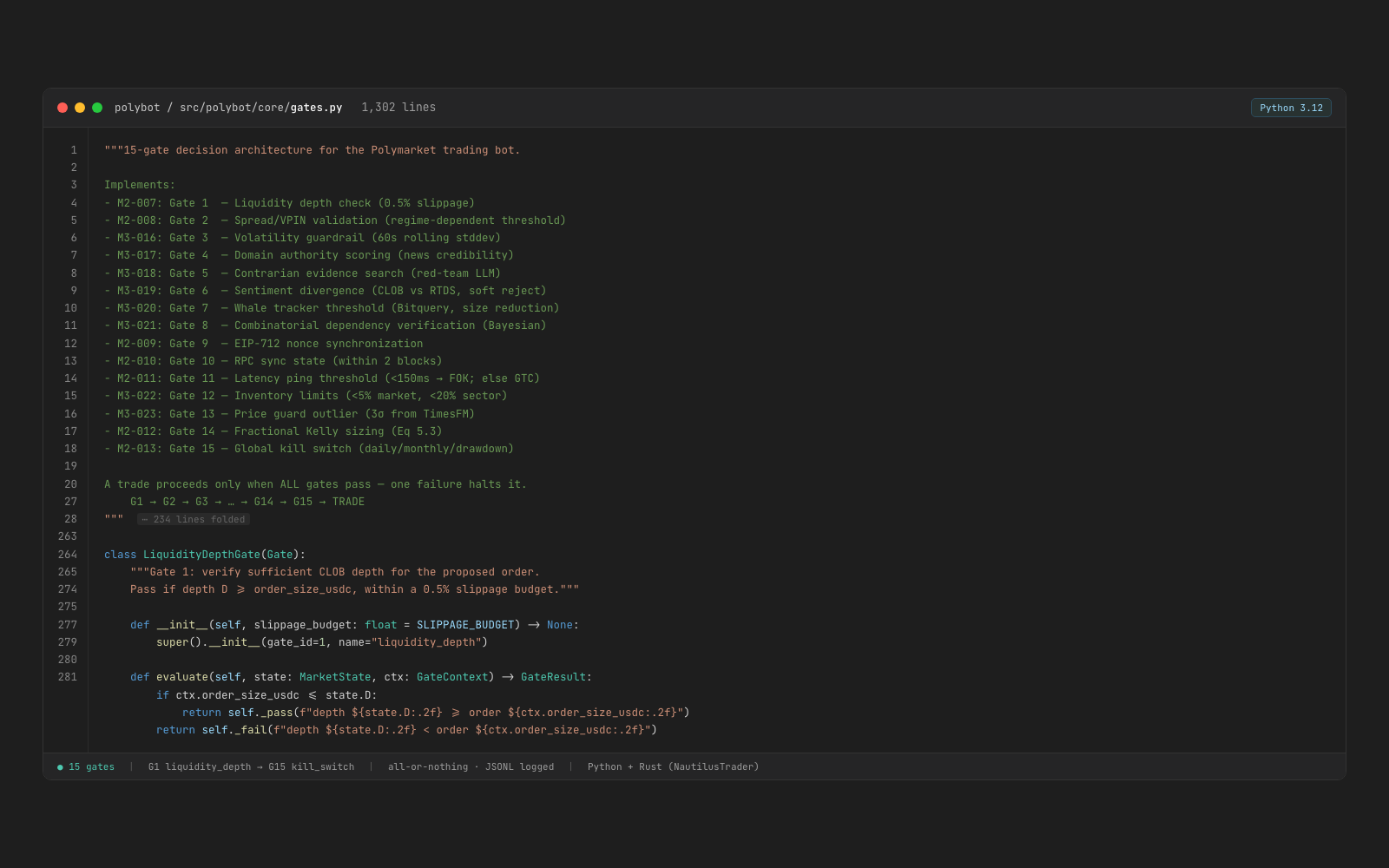Click the 'Gate 6' Sentiment divergence line

pos(326,291)
